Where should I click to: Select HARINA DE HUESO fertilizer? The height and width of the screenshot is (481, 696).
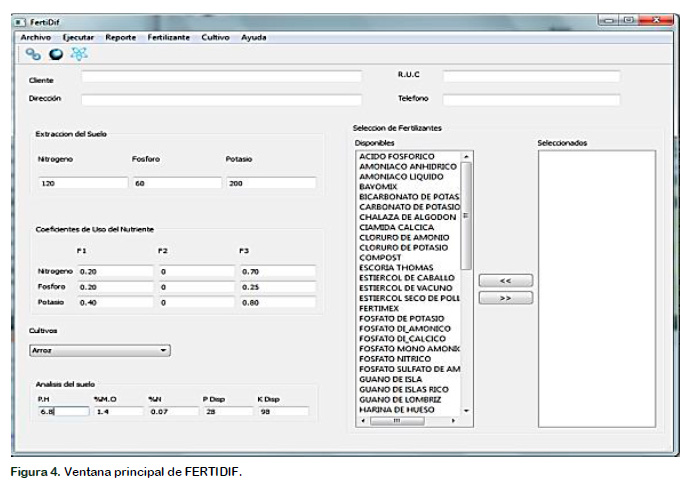coord(396,410)
